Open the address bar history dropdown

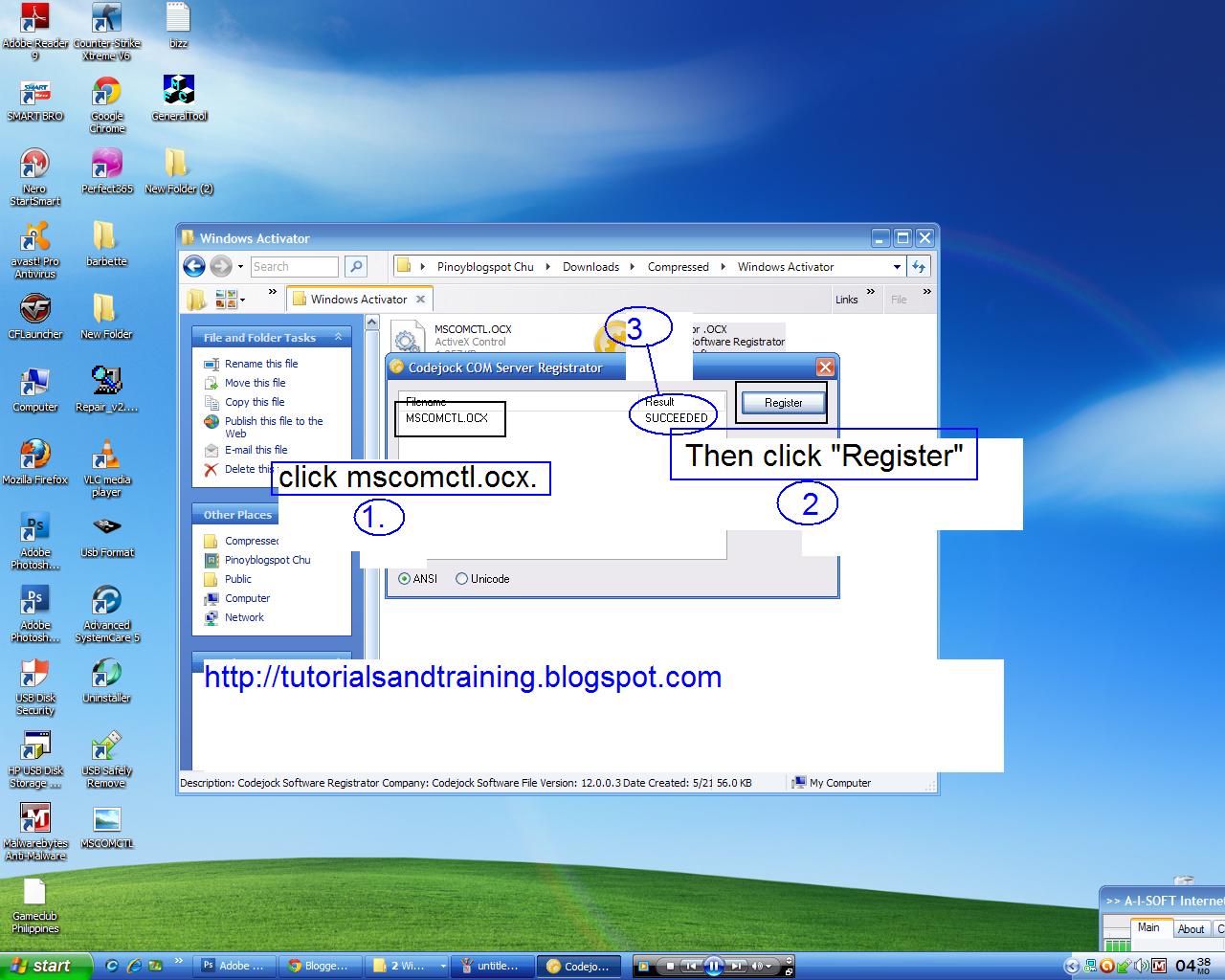[897, 267]
